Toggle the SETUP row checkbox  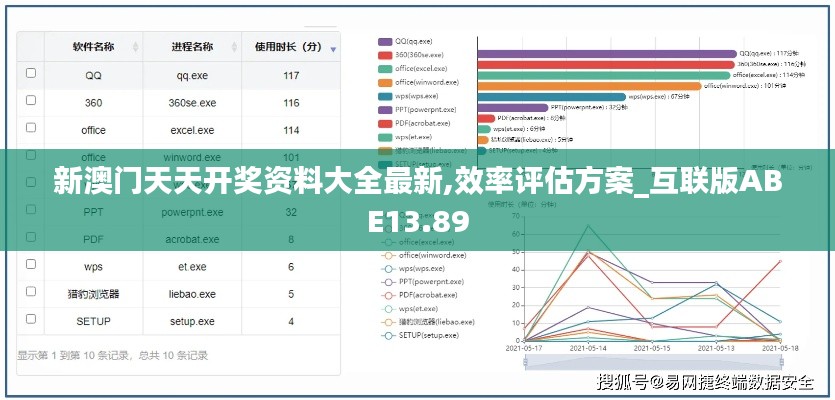pyautogui.click(x=31, y=319)
